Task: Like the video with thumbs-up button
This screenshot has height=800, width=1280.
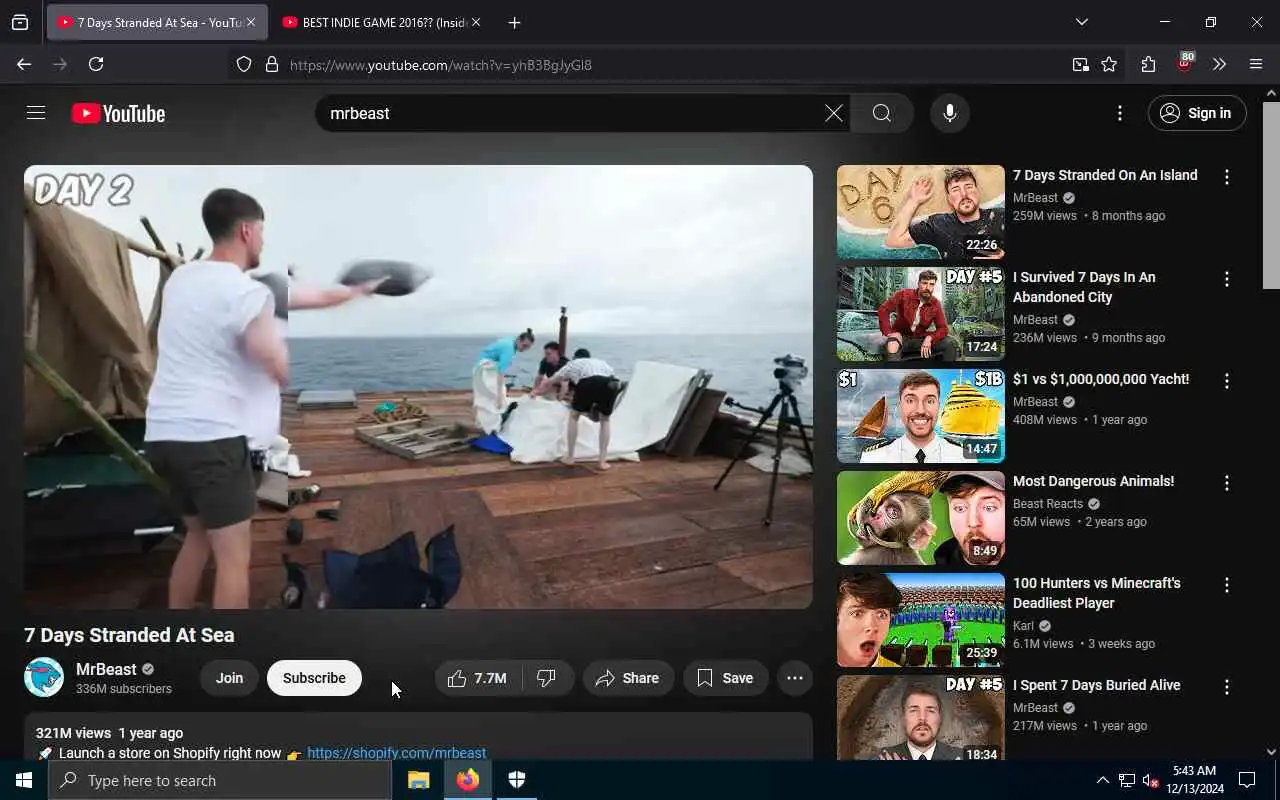Action: coord(478,678)
